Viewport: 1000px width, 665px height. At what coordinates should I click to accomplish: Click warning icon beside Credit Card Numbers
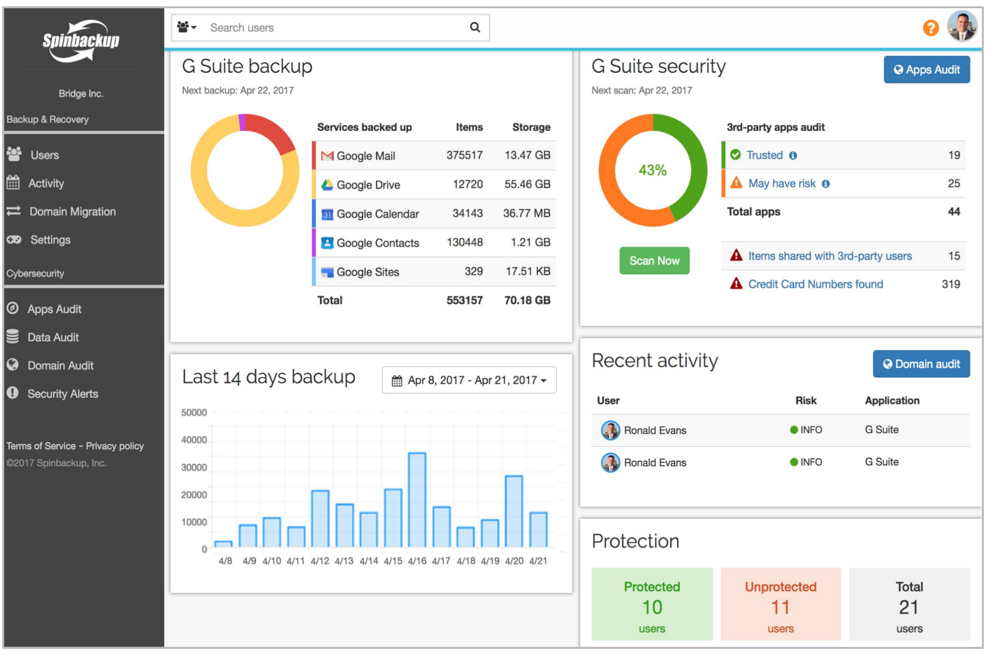[x=736, y=284]
